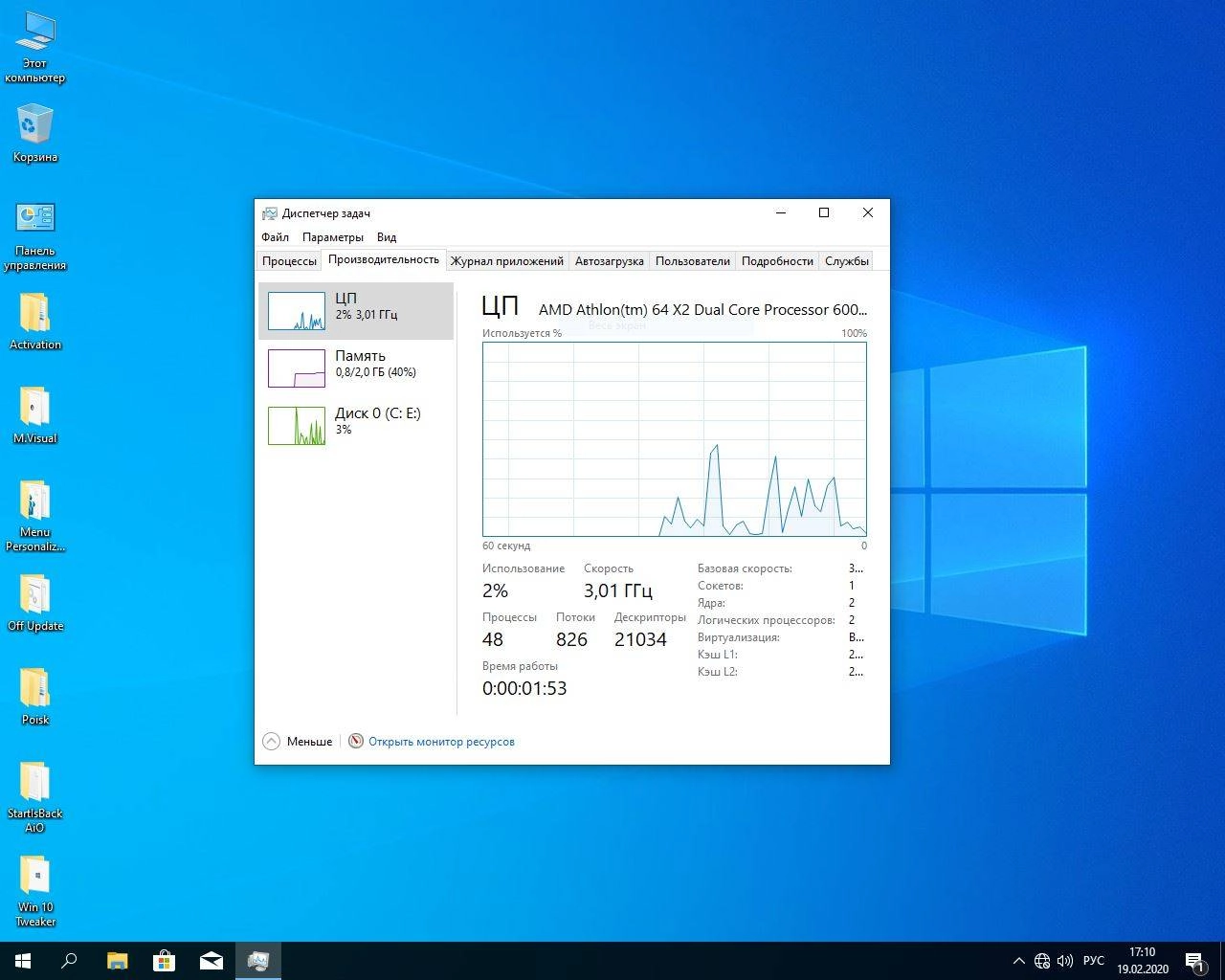Open Панель управления desktop icon
1225x980 pixels.
[34, 235]
